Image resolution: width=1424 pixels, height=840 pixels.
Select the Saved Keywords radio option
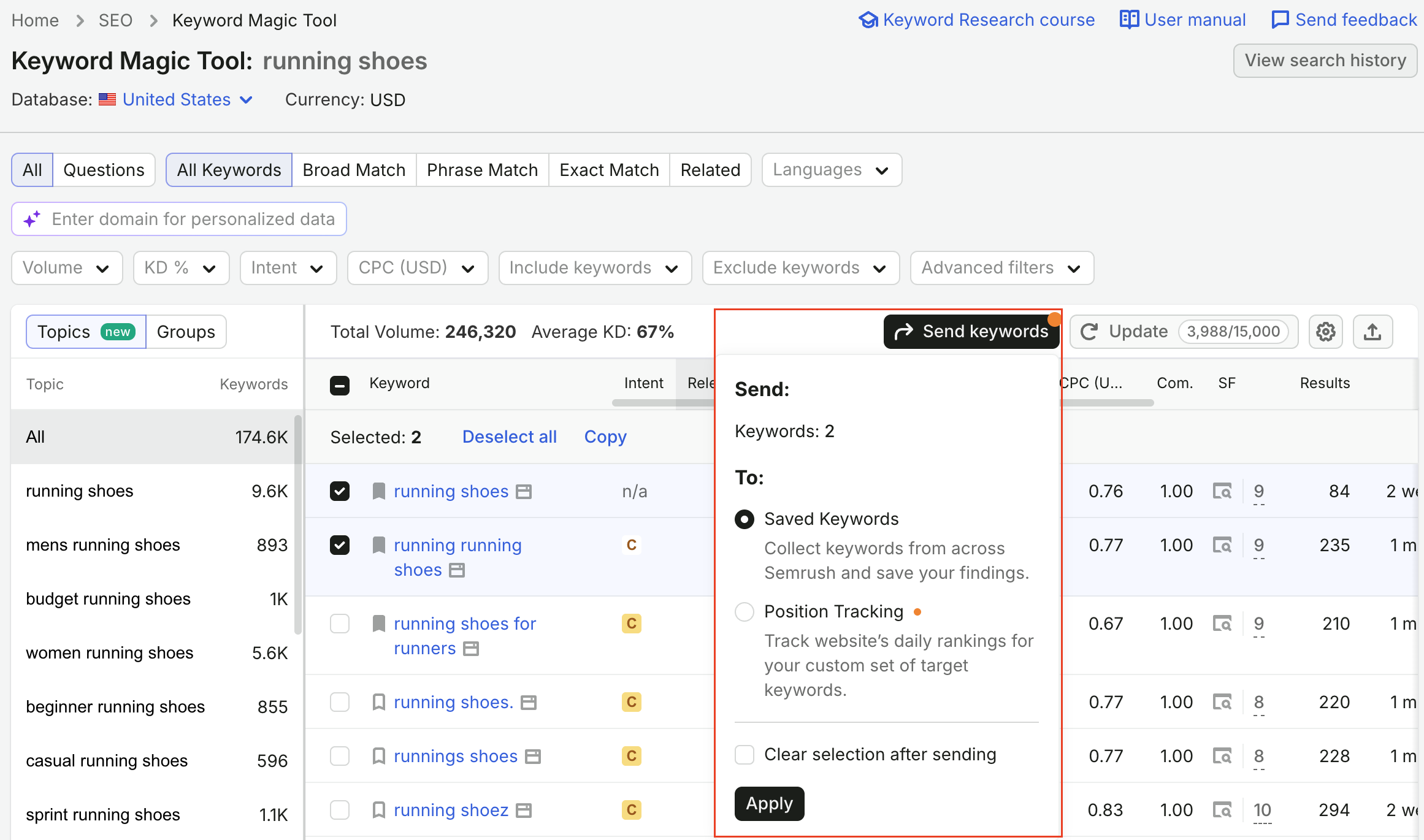point(745,519)
